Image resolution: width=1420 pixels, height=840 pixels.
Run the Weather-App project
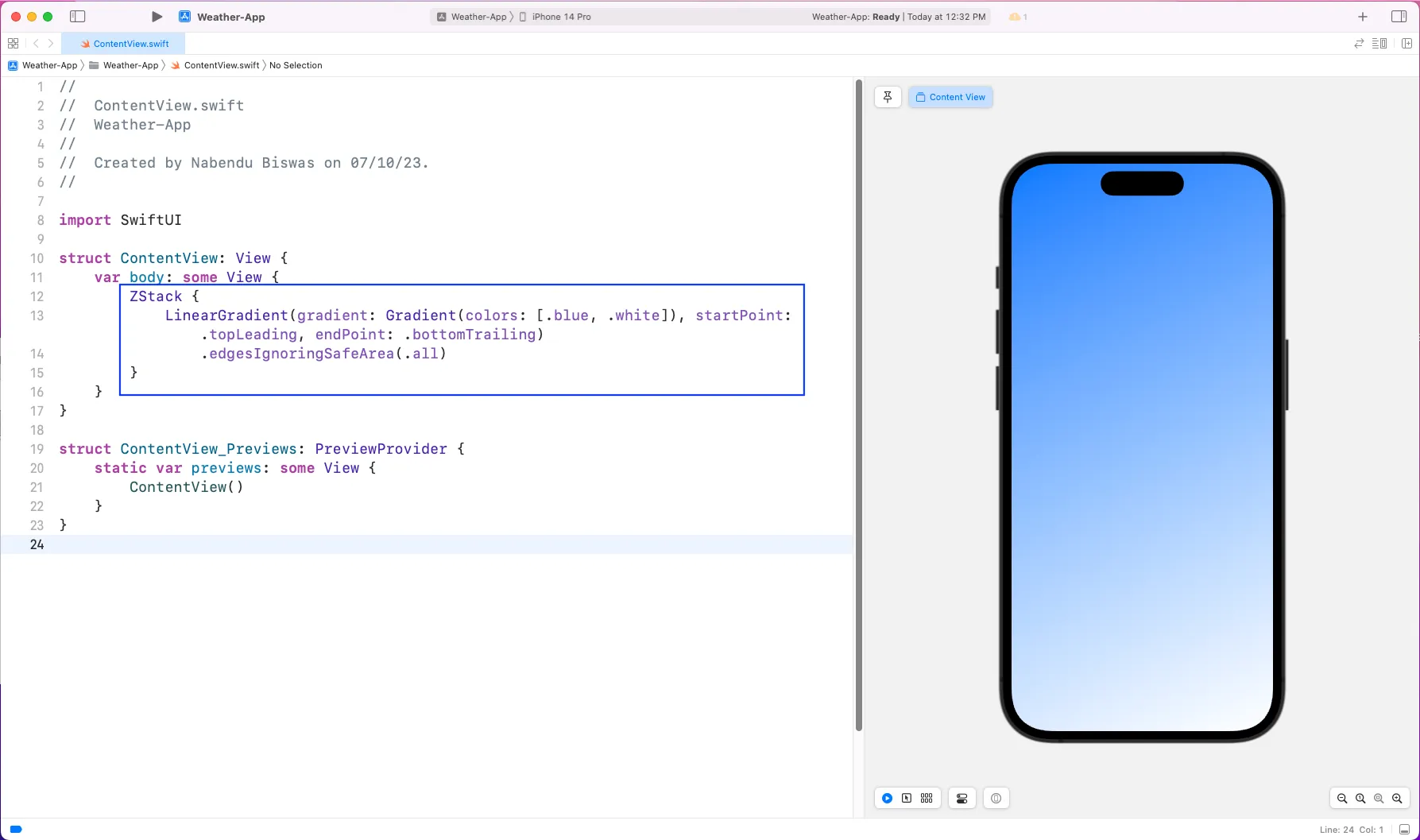157,17
